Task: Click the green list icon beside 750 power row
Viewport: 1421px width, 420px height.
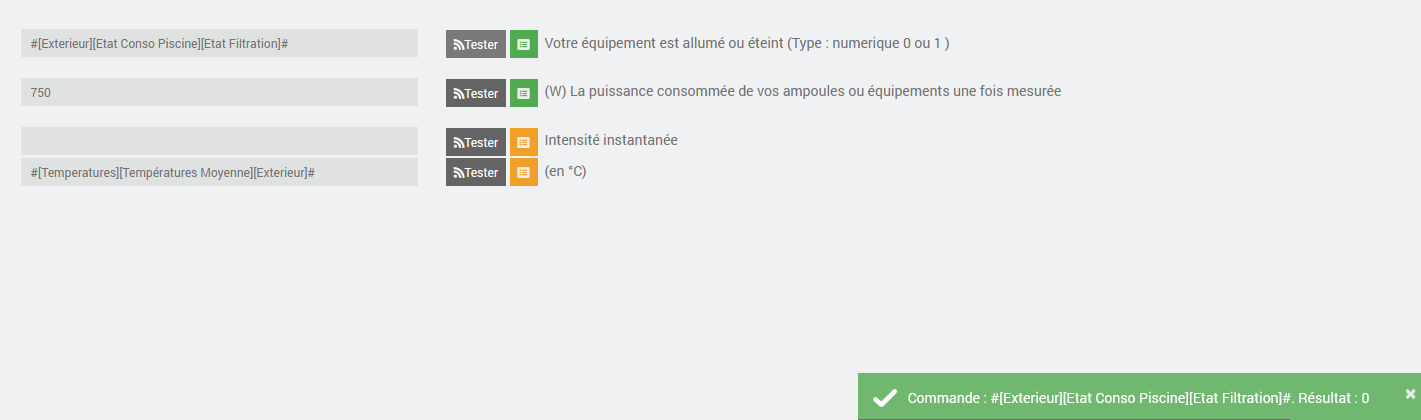Action: coord(523,93)
